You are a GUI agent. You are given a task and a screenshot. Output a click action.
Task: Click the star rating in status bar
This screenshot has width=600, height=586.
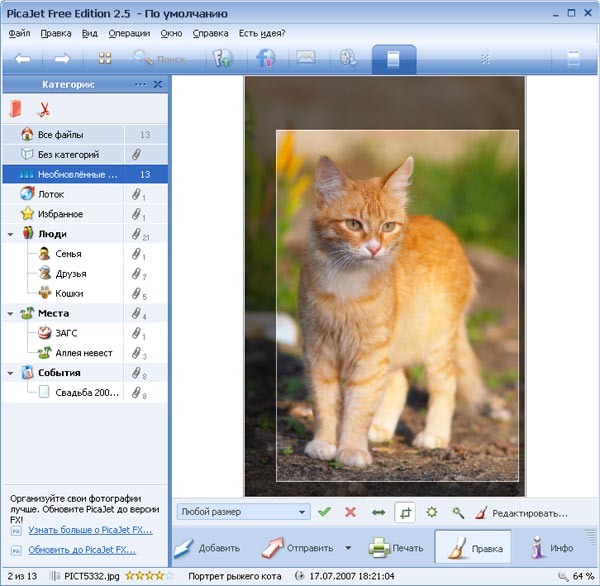click(x=149, y=576)
